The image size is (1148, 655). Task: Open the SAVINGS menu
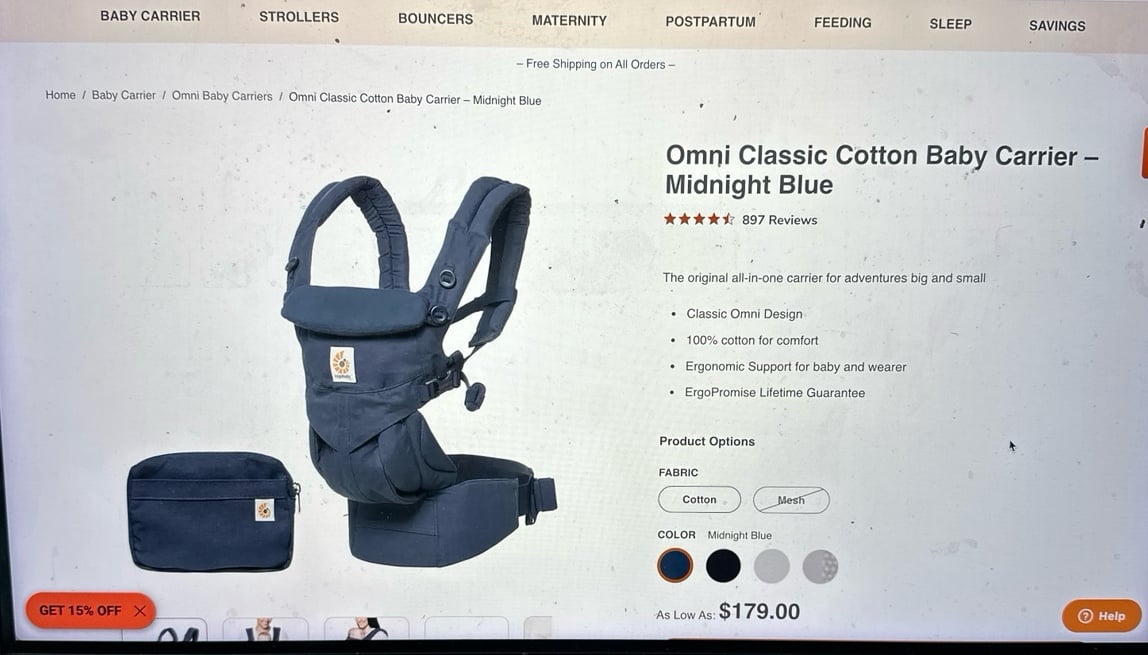pos(1056,26)
